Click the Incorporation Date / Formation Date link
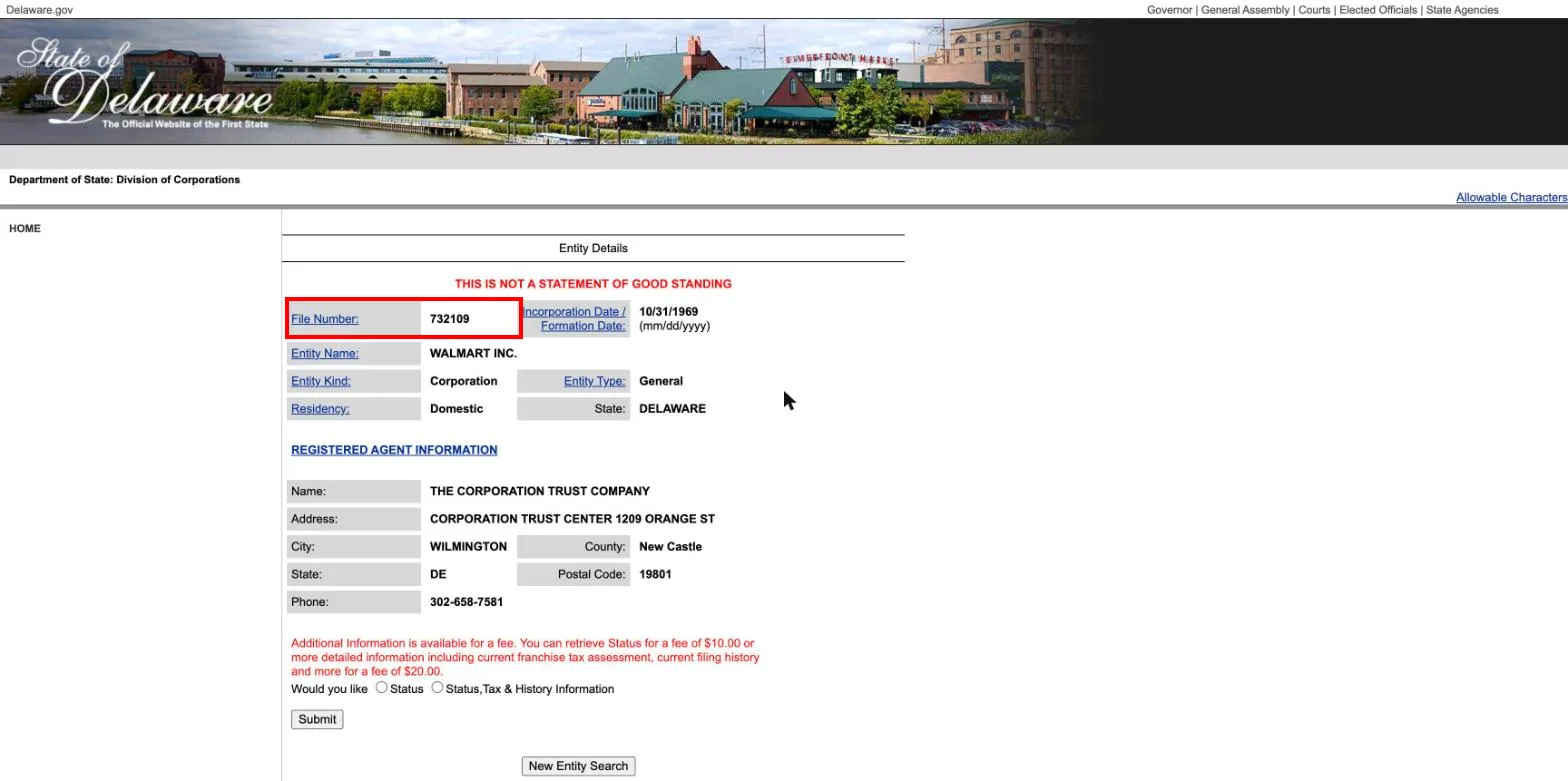Viewport: 1568px width, 781px height. point(575,319)
